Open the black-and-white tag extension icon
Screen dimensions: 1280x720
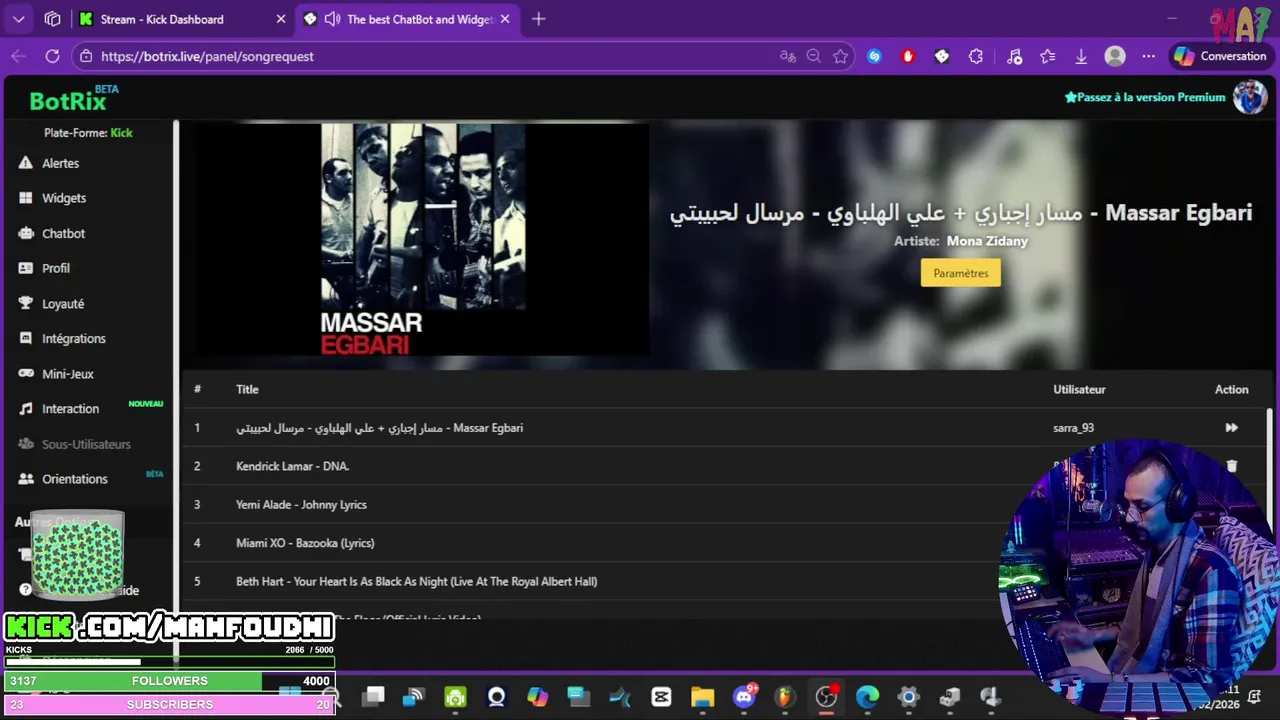point(942,56)
